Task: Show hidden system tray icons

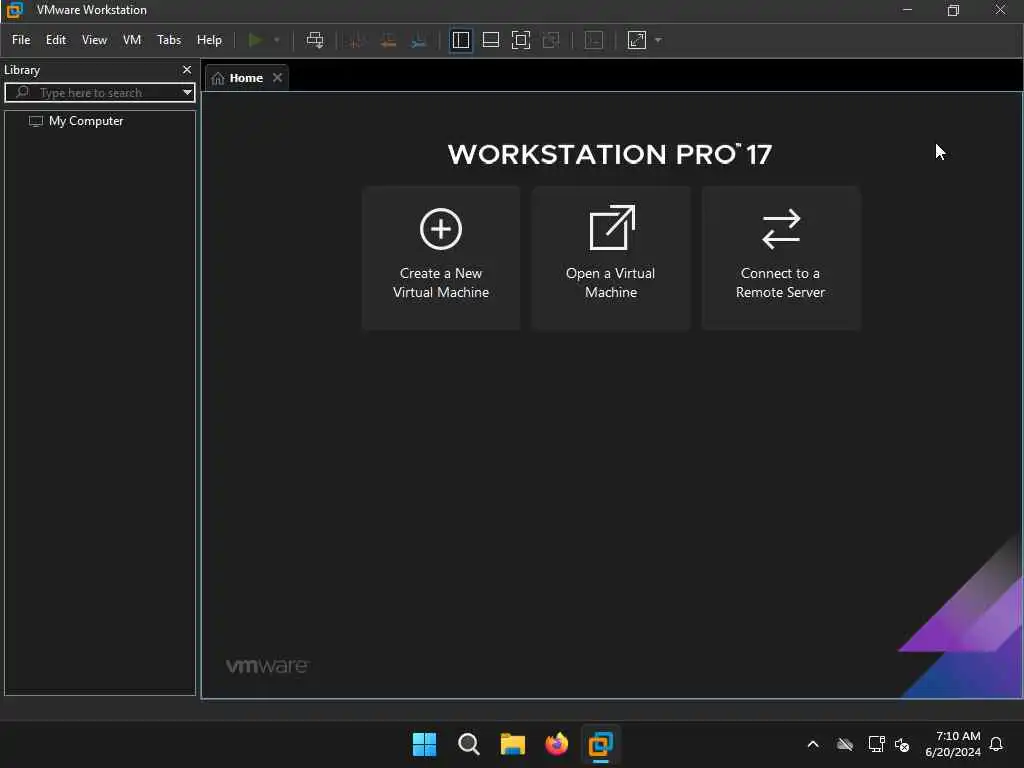Action: pos(813,744)
